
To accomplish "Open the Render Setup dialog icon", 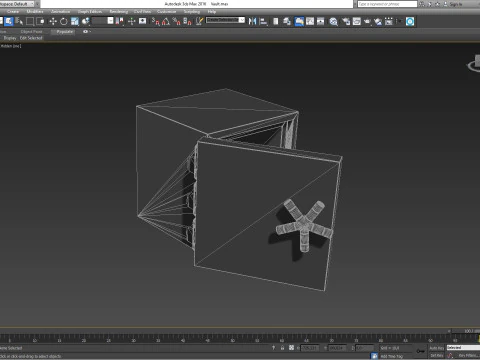I will (346, 21).
